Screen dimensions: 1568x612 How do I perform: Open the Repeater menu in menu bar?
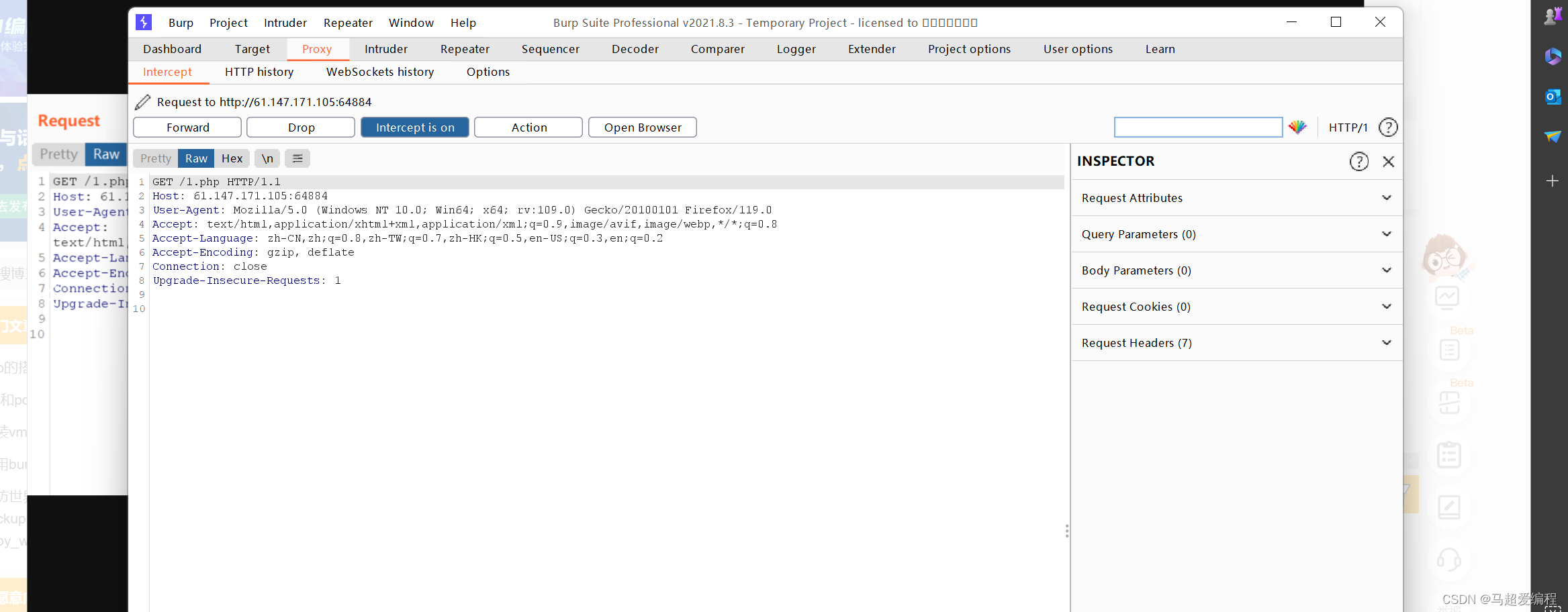(348, 23)
